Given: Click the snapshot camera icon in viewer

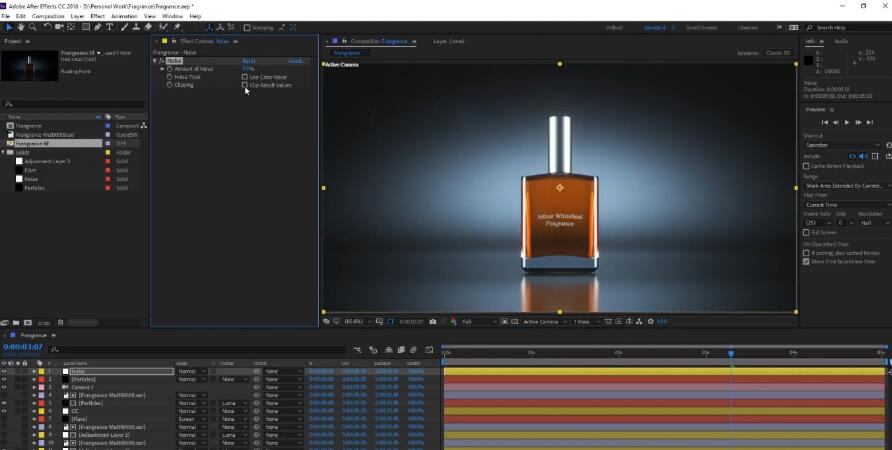Looking at the screenshot, I should pos(432,321).
